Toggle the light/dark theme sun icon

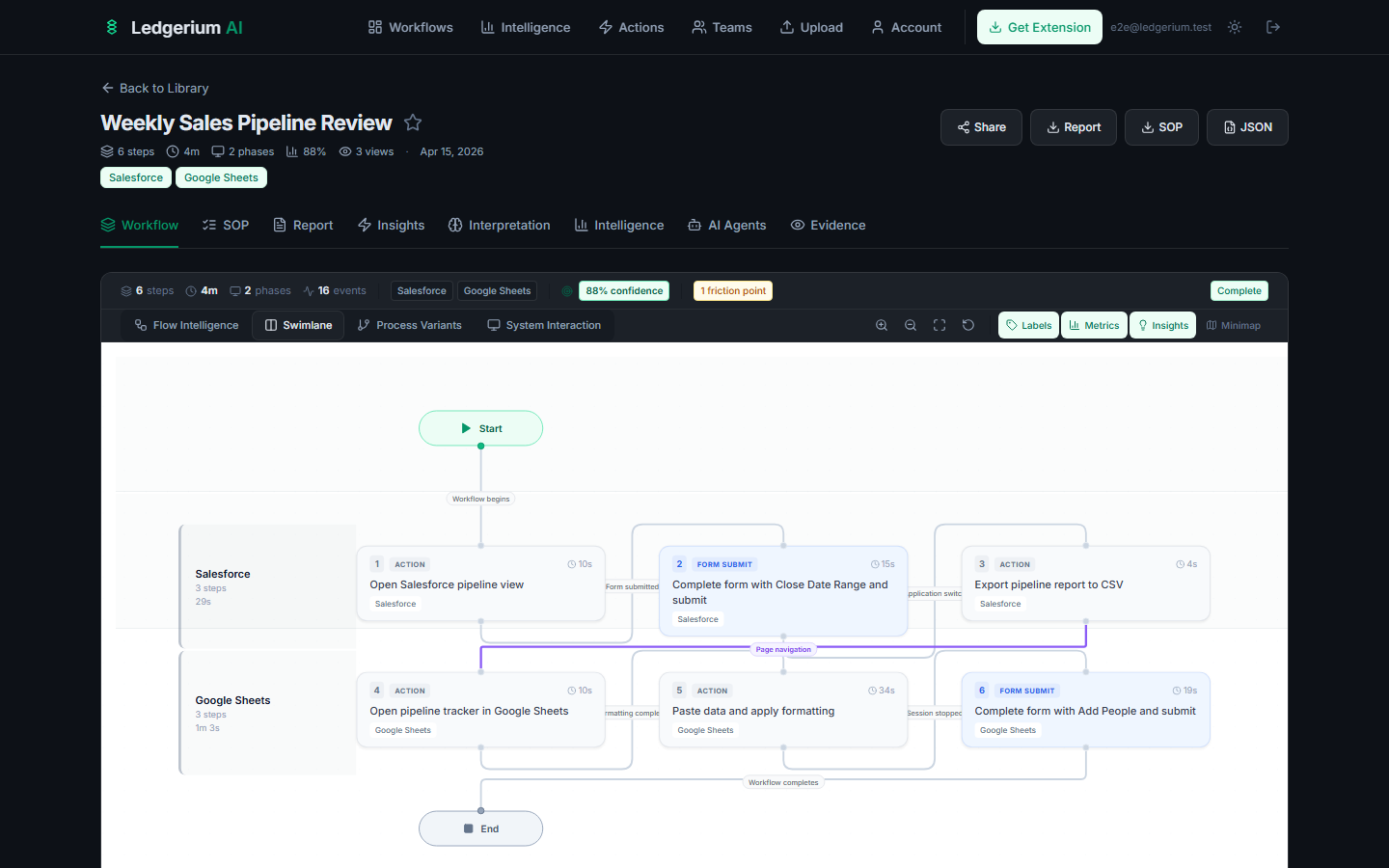tap(1235, 27)
